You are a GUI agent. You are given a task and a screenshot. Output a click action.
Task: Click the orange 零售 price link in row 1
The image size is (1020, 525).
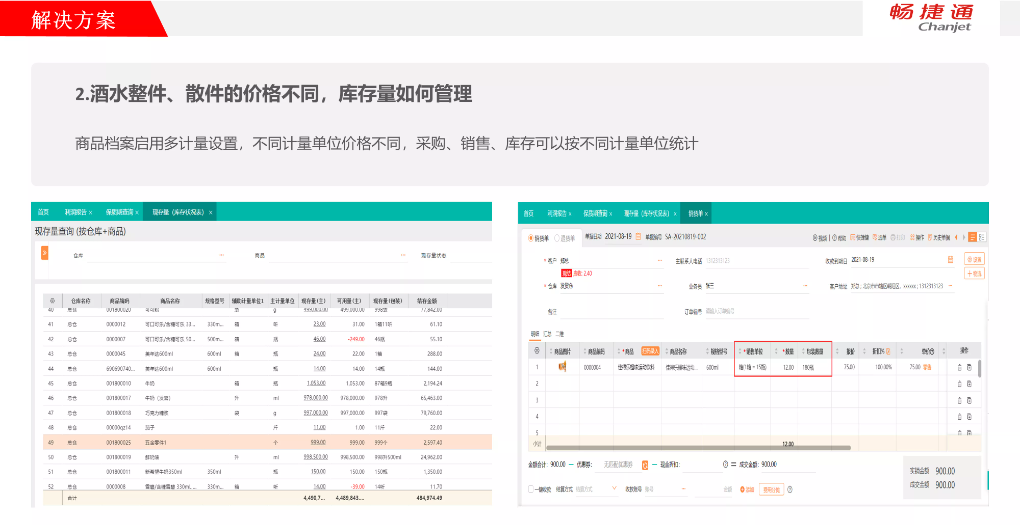pyautogui.click(x=927, y=367)
